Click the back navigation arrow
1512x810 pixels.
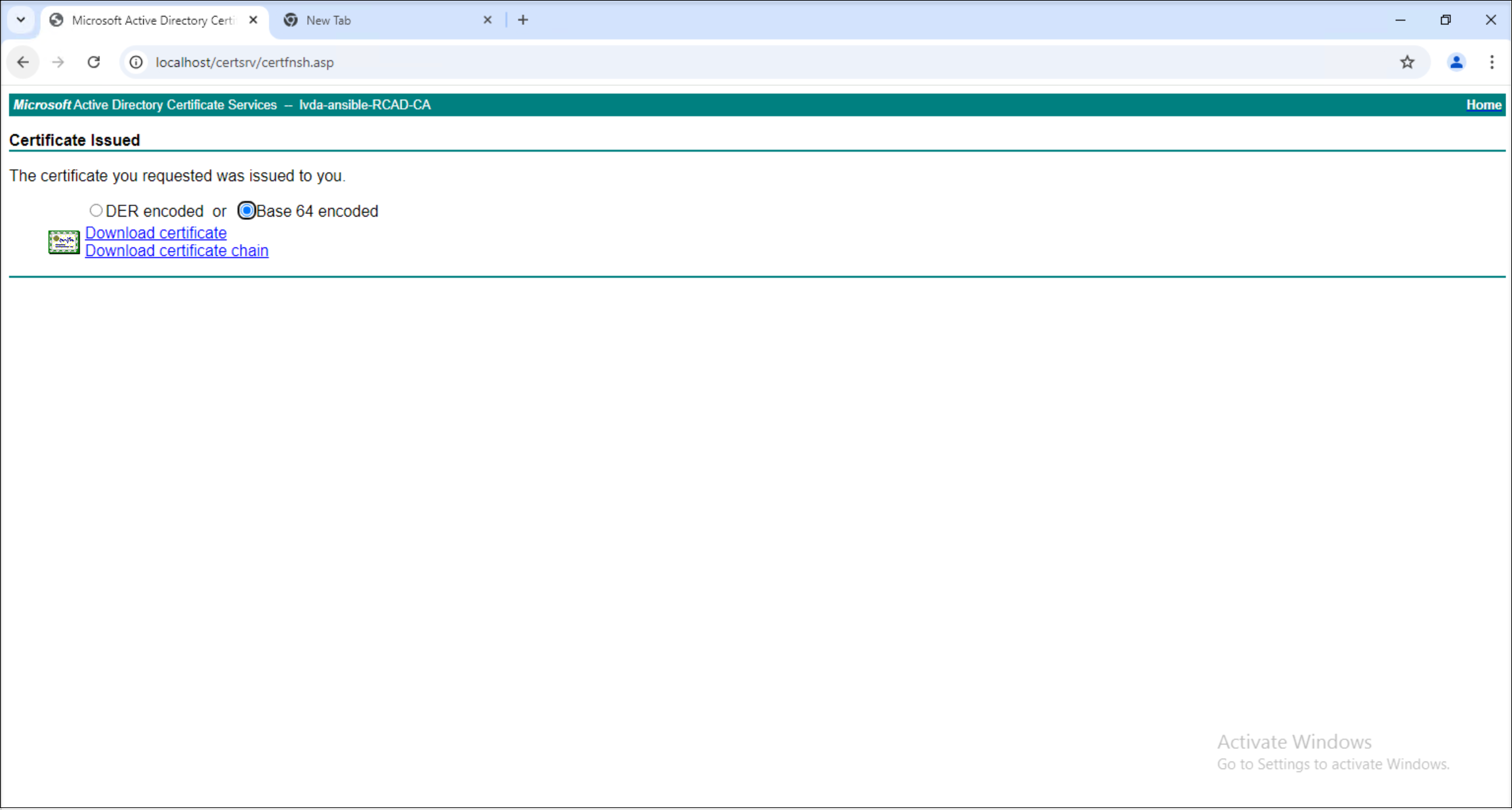click(23, 62)
